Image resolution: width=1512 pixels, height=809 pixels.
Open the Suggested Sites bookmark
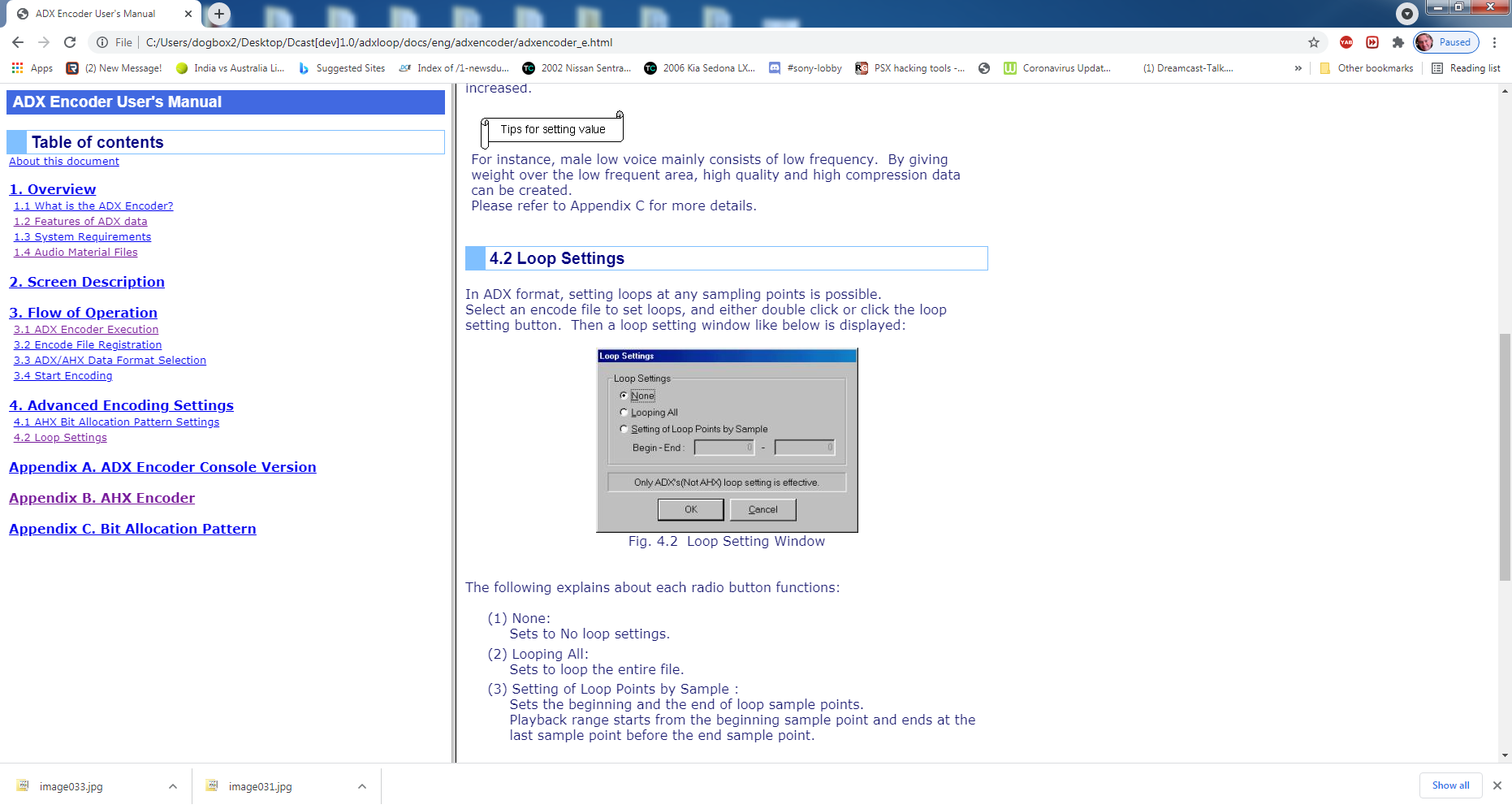point(341,68)
